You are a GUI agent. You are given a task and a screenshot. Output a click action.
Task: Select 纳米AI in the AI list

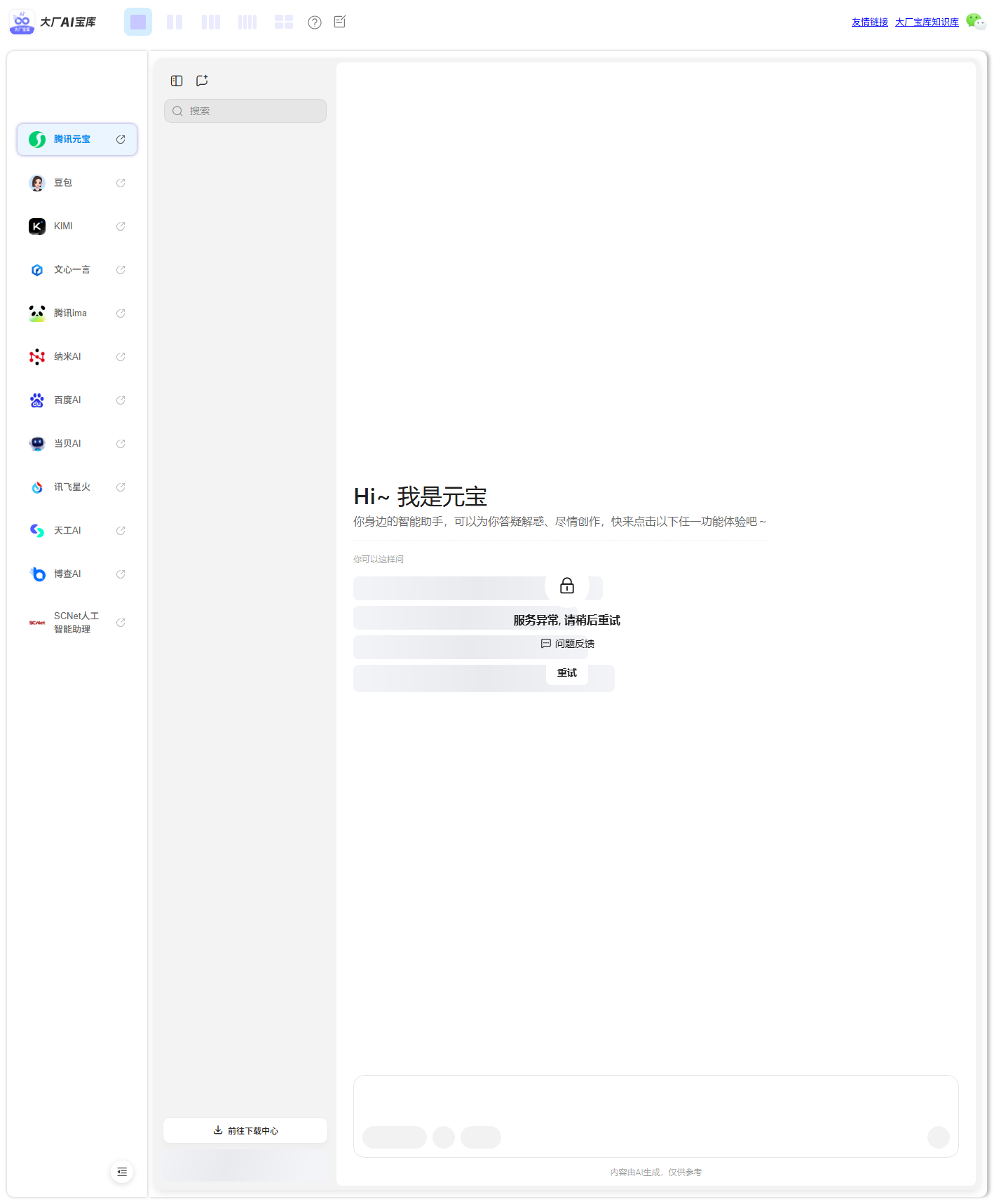tap(77, 357)
